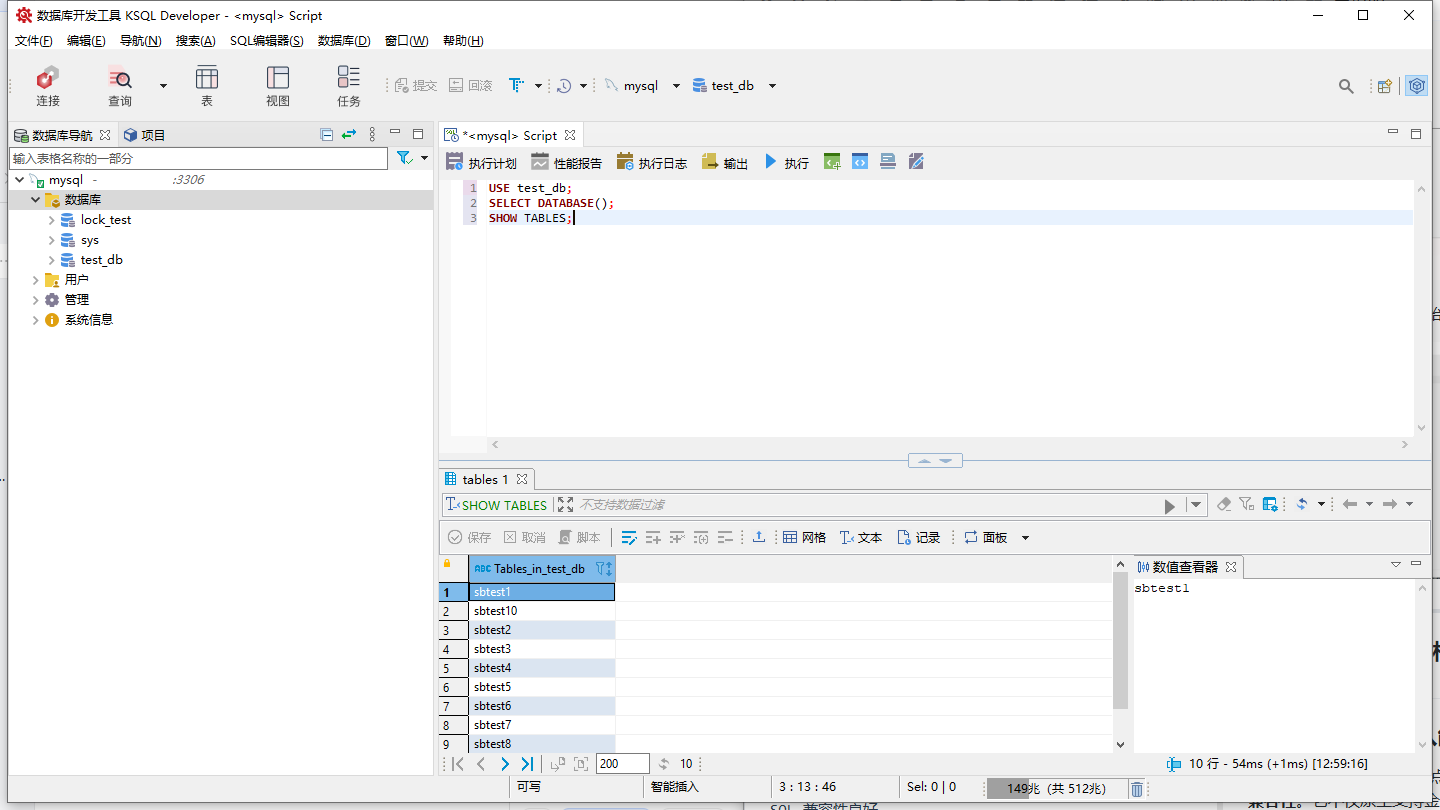
Task: Open the 视图 (View) tool
Action: pyautogui.click(x=278, y=86)
